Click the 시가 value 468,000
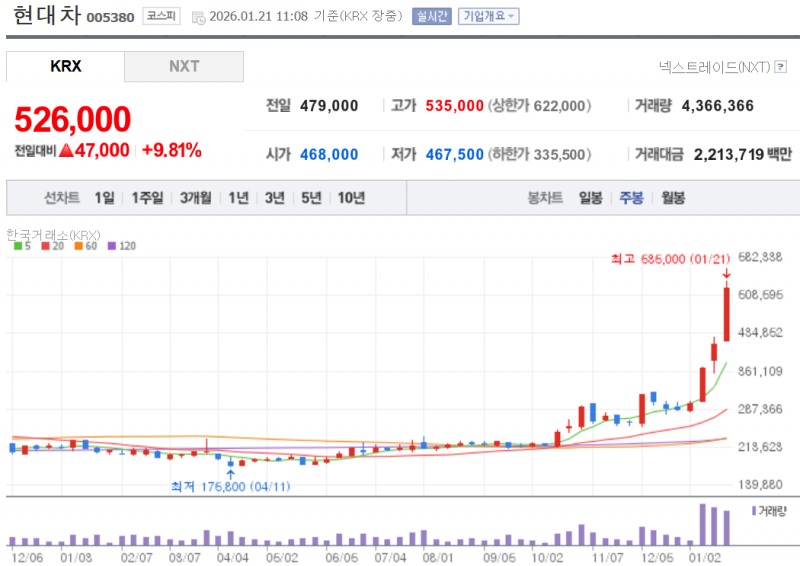The height and width of the screenshot is (566, 800). click(329, 154)
